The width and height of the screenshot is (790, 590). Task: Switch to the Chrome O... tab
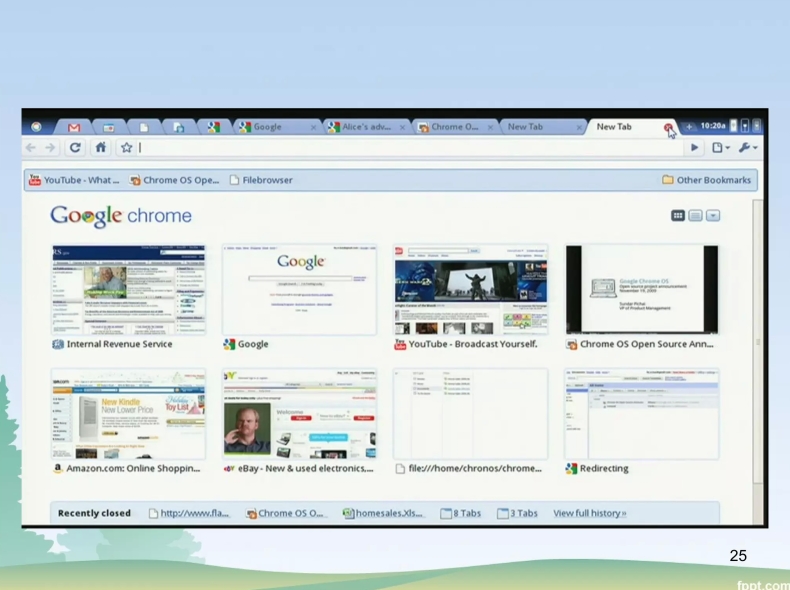tap(450, 128)
